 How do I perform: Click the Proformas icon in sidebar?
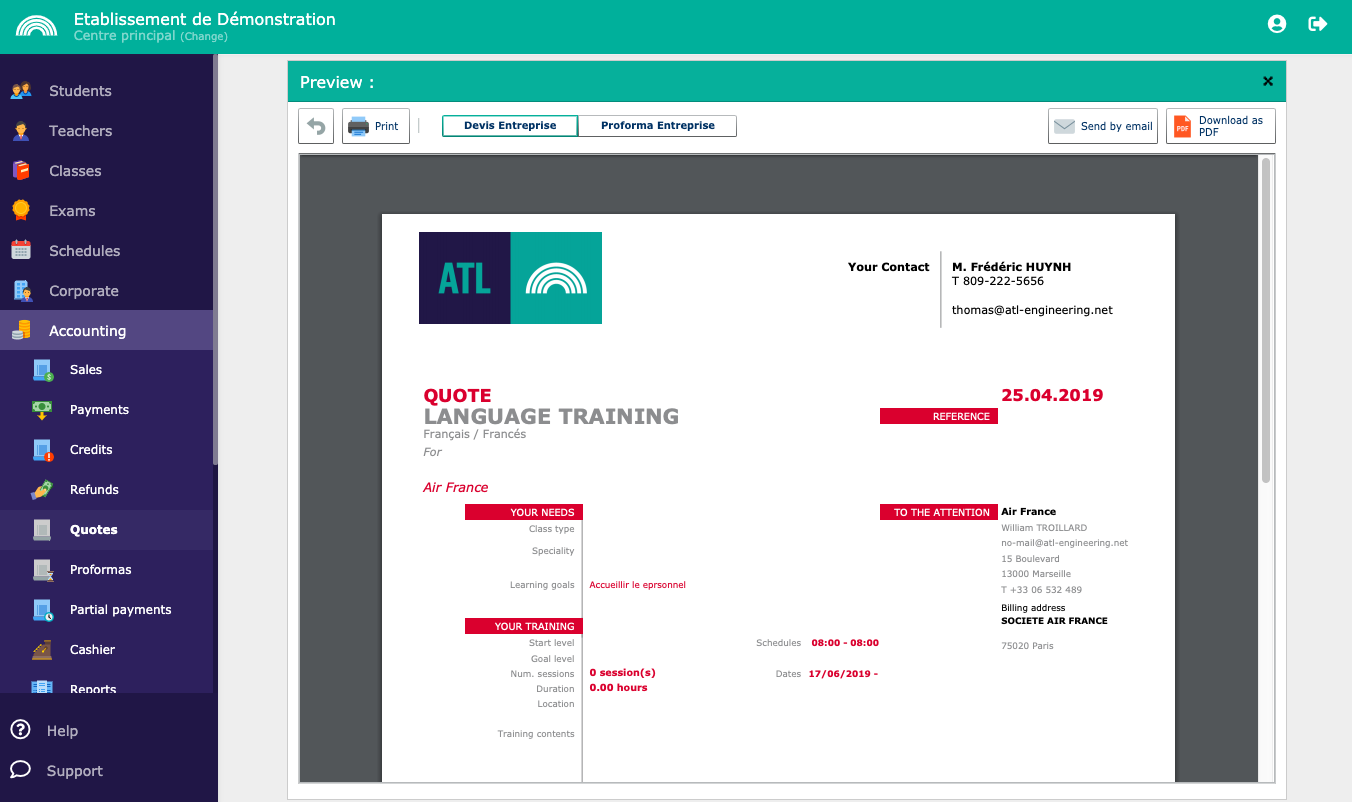(x=42, y=570)
